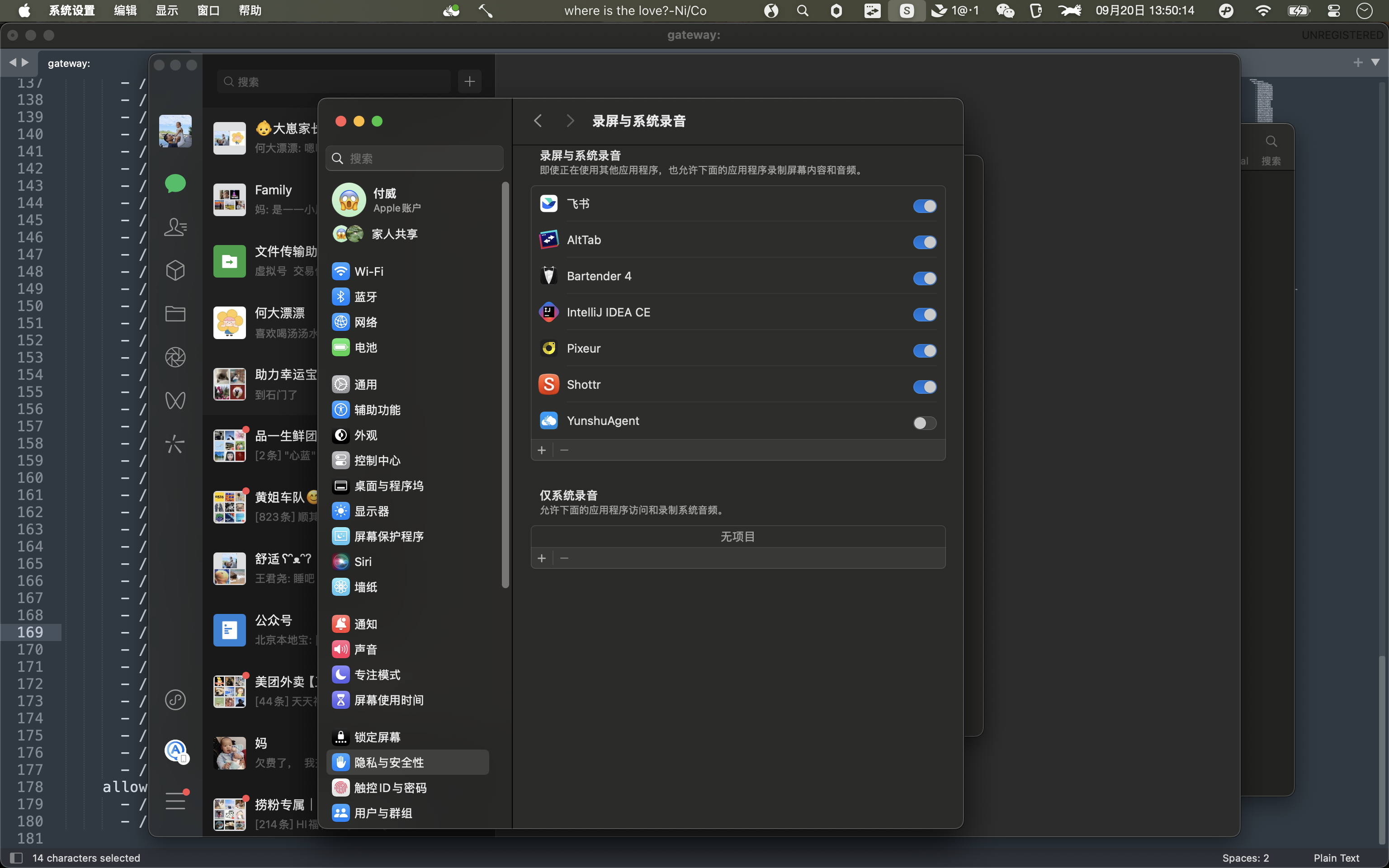
Task: Open Spotlight search in menu bar
Action: coord(803,10)
